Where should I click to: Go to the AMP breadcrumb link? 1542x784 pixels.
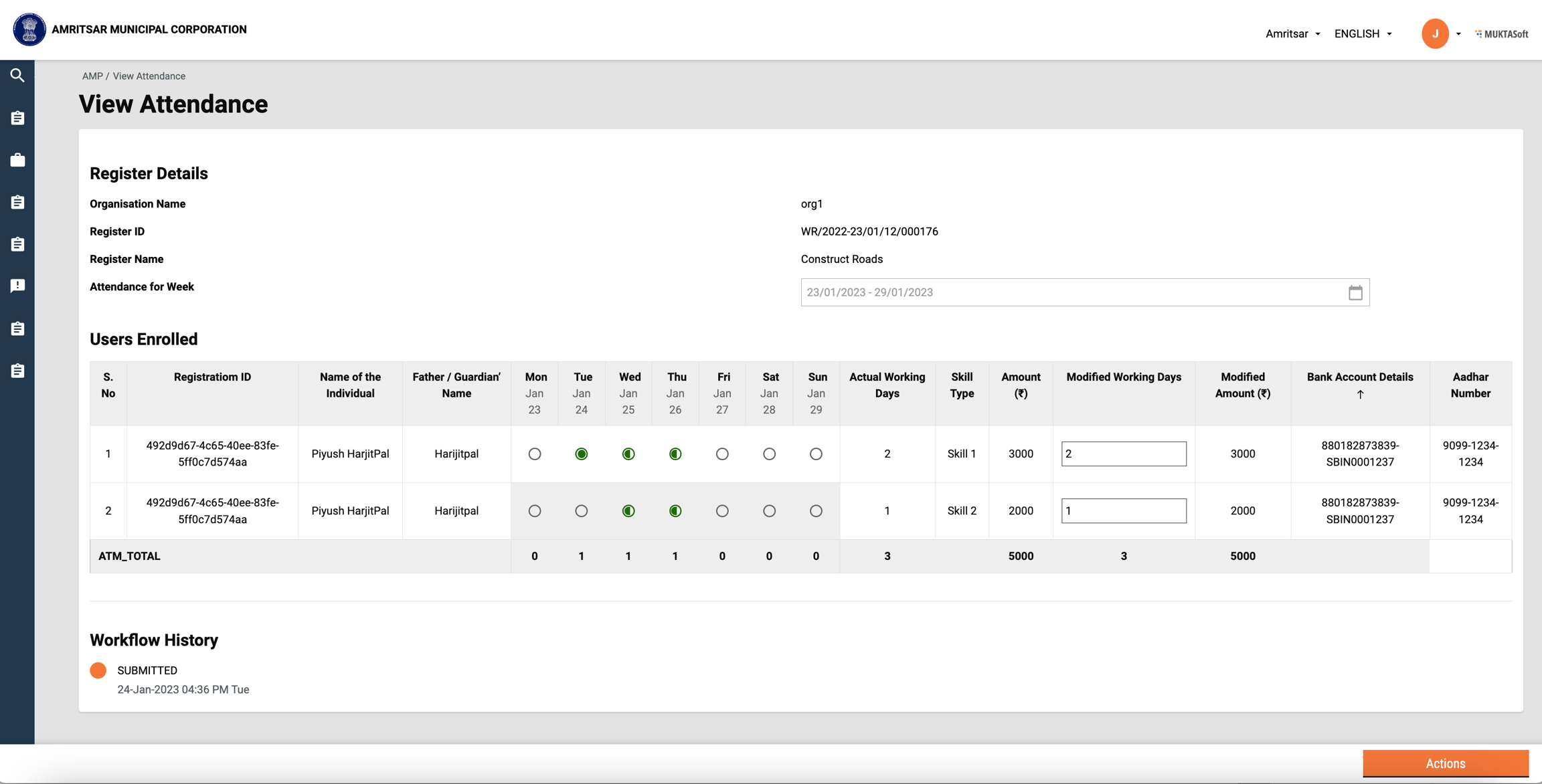pos(92,76)
